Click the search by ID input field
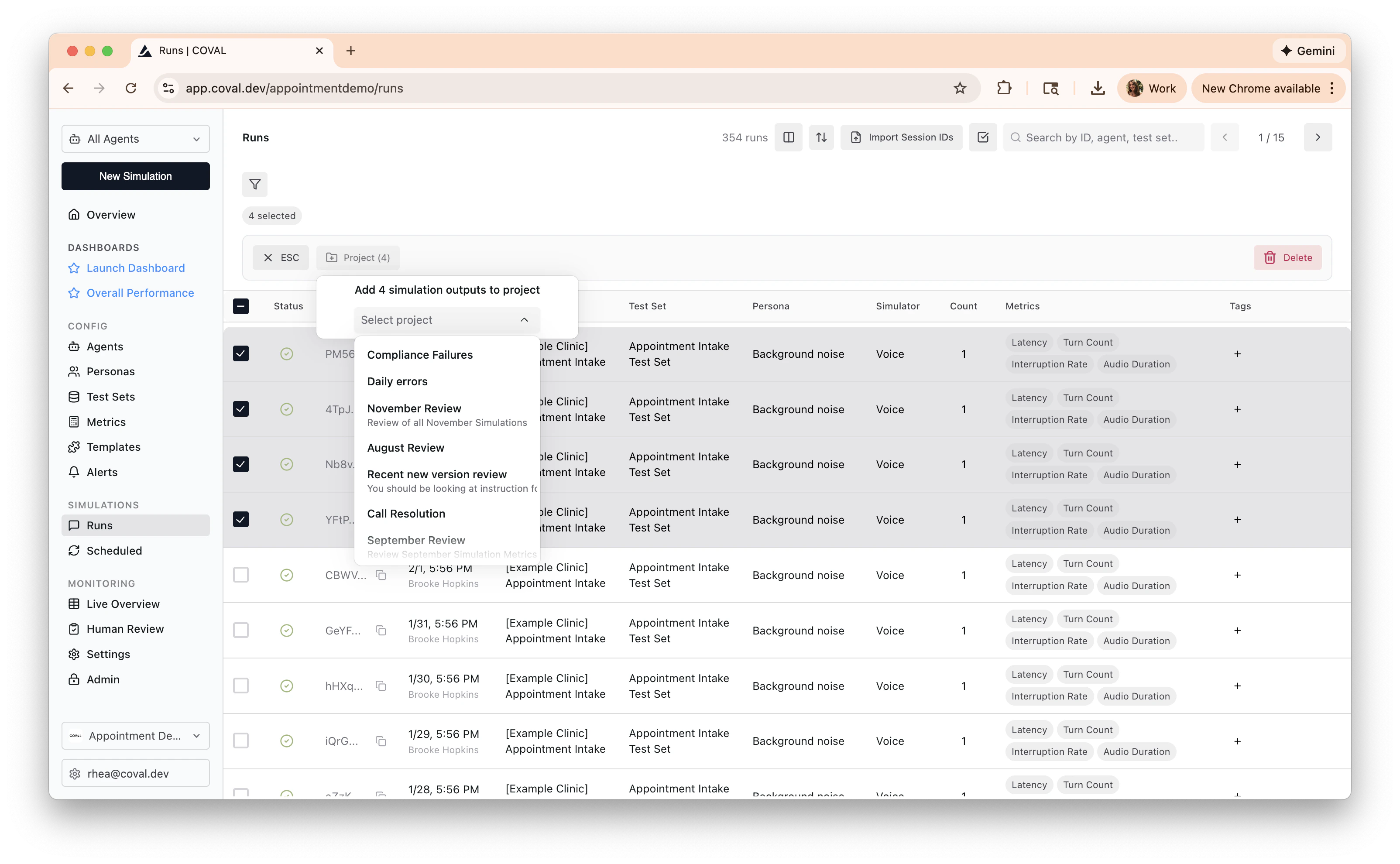The width and height of the screenshot is (1400, 864). (x=1103, y=137)
